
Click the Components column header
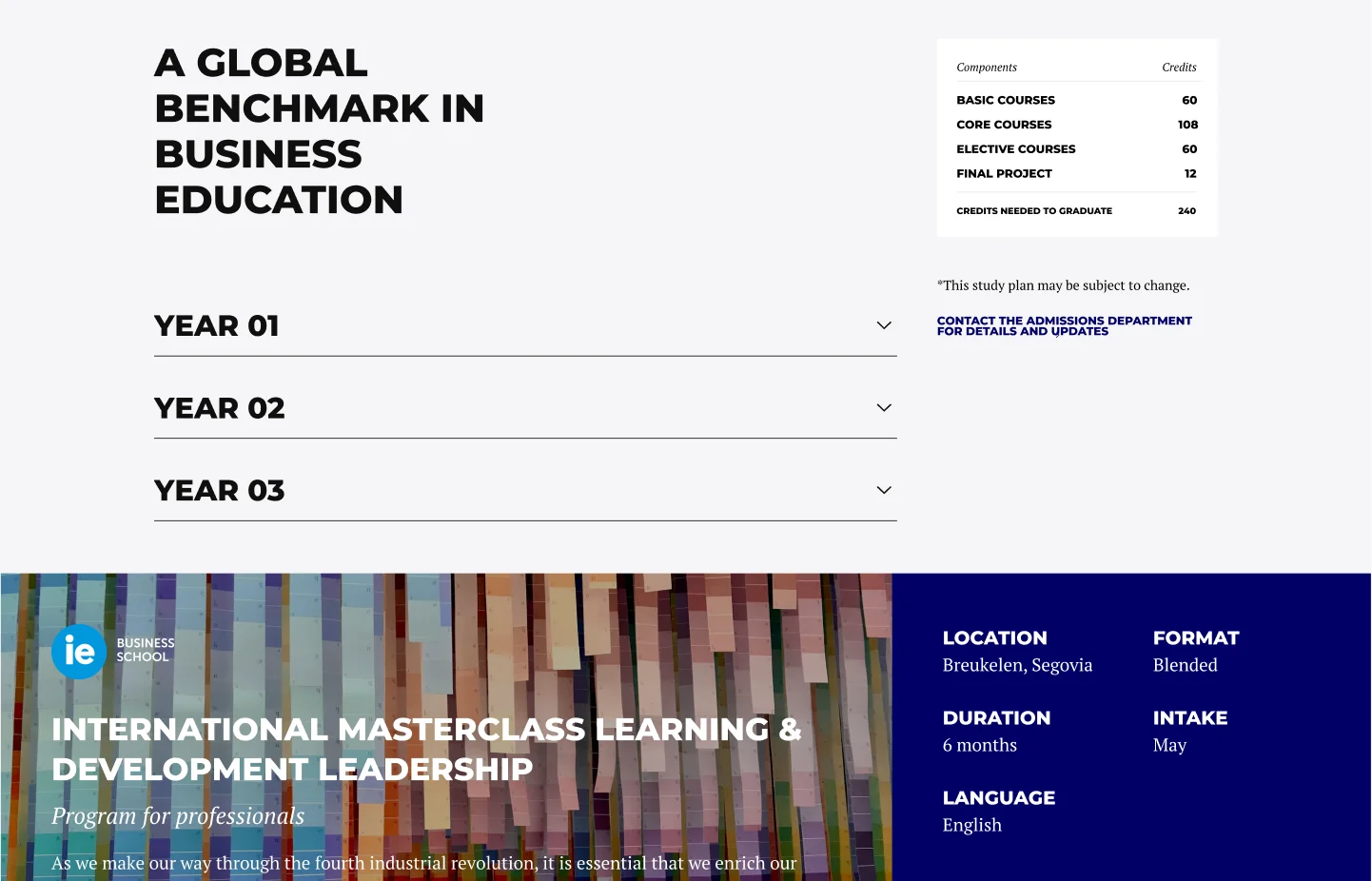(987, 67)
